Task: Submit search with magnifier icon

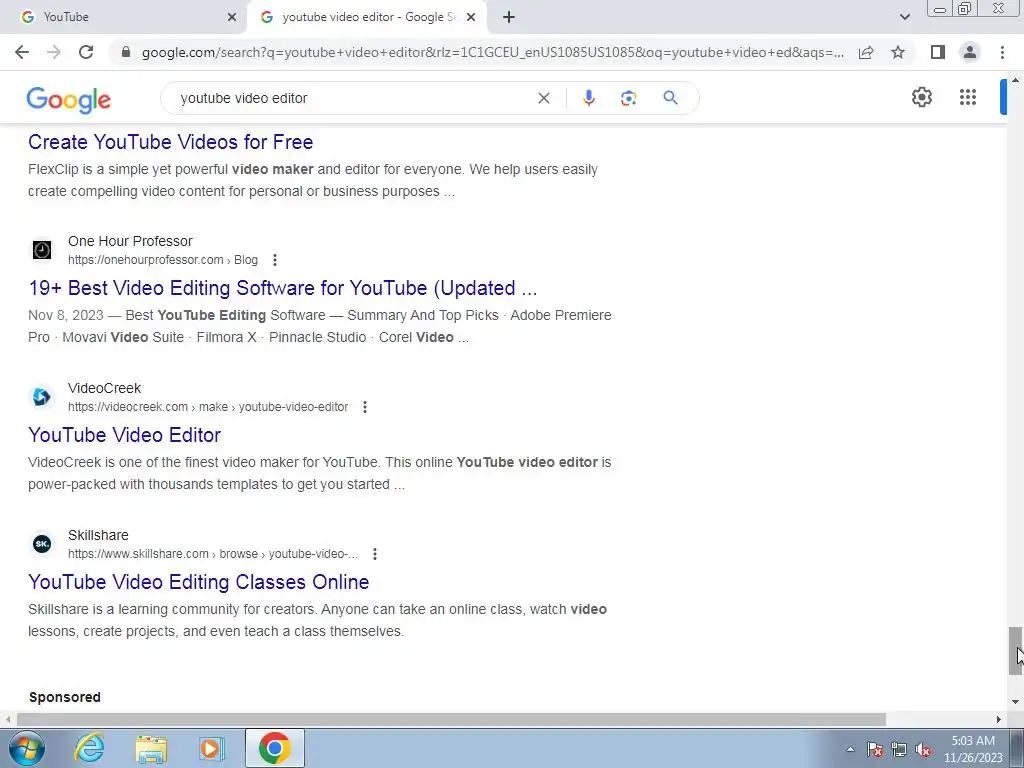Action: pos(670,98)
